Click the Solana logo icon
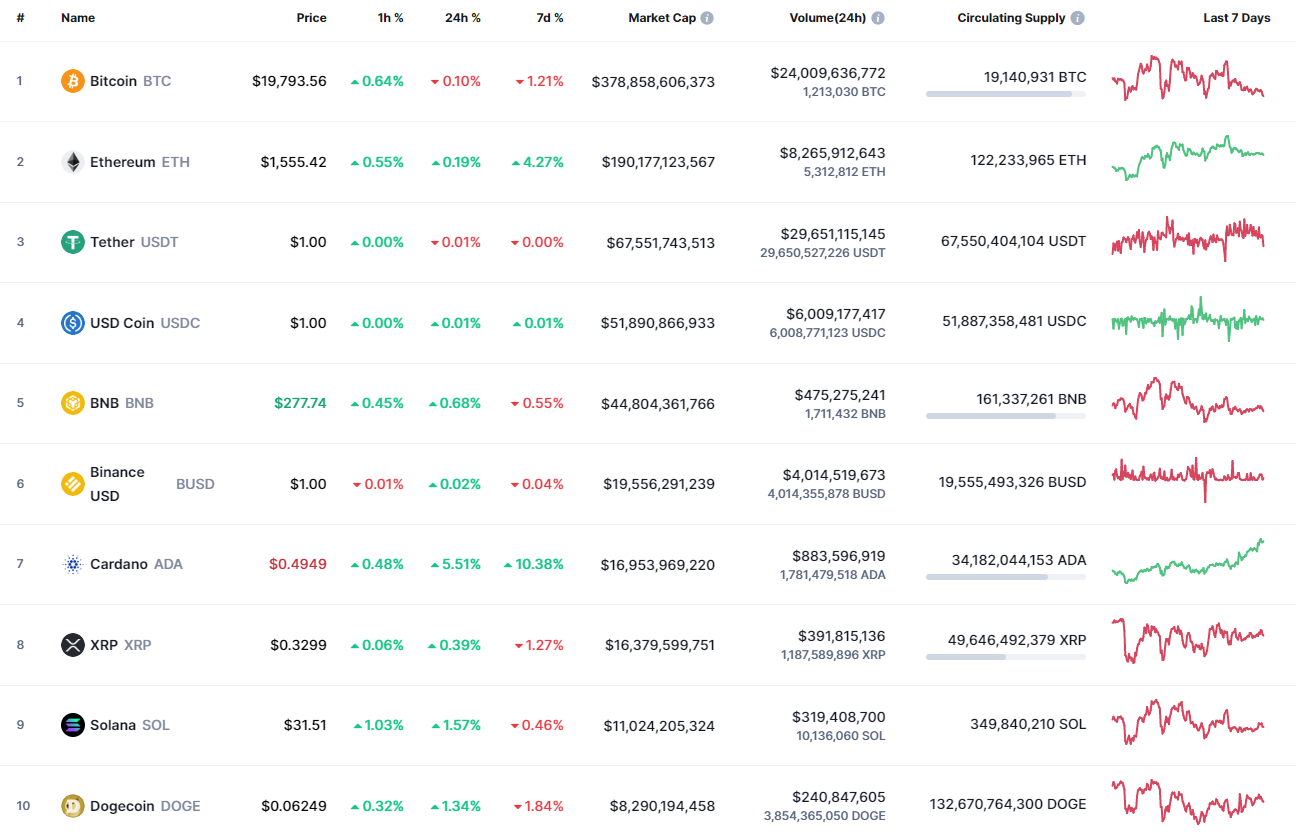1296x838 pixels. pyautogui.click(x=71, y=725)
